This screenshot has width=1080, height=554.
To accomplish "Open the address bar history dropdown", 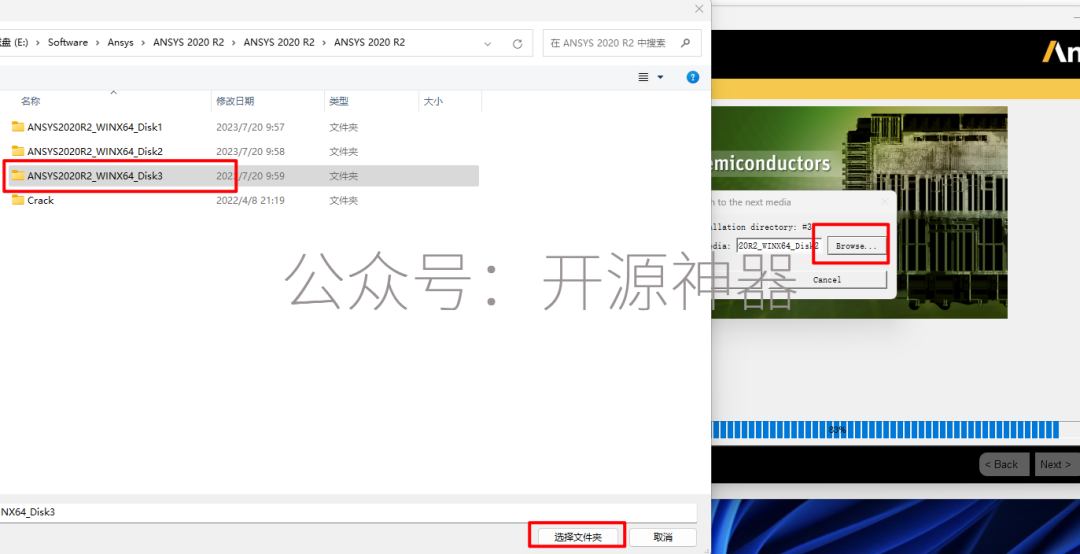I will pos(488,43).
